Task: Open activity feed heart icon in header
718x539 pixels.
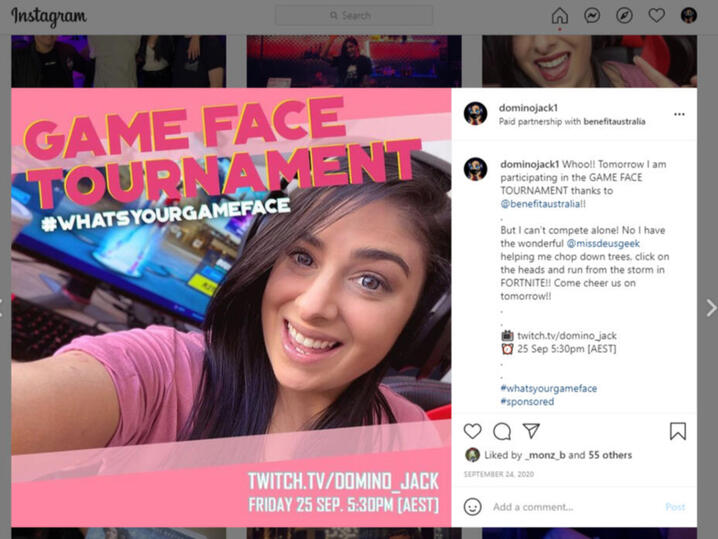Action: point(657,16)
